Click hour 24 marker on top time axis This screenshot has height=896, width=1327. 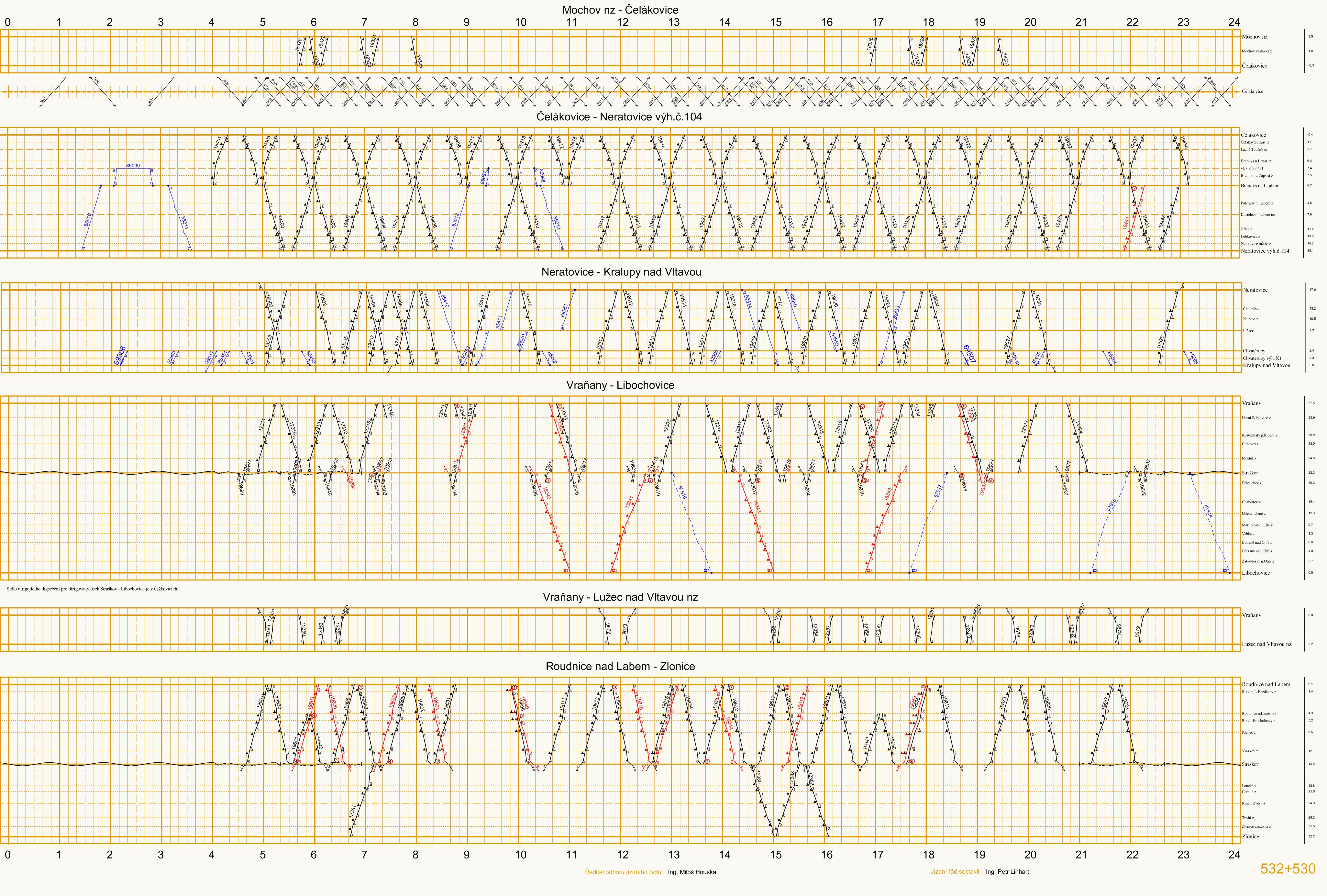point(1234,22)
